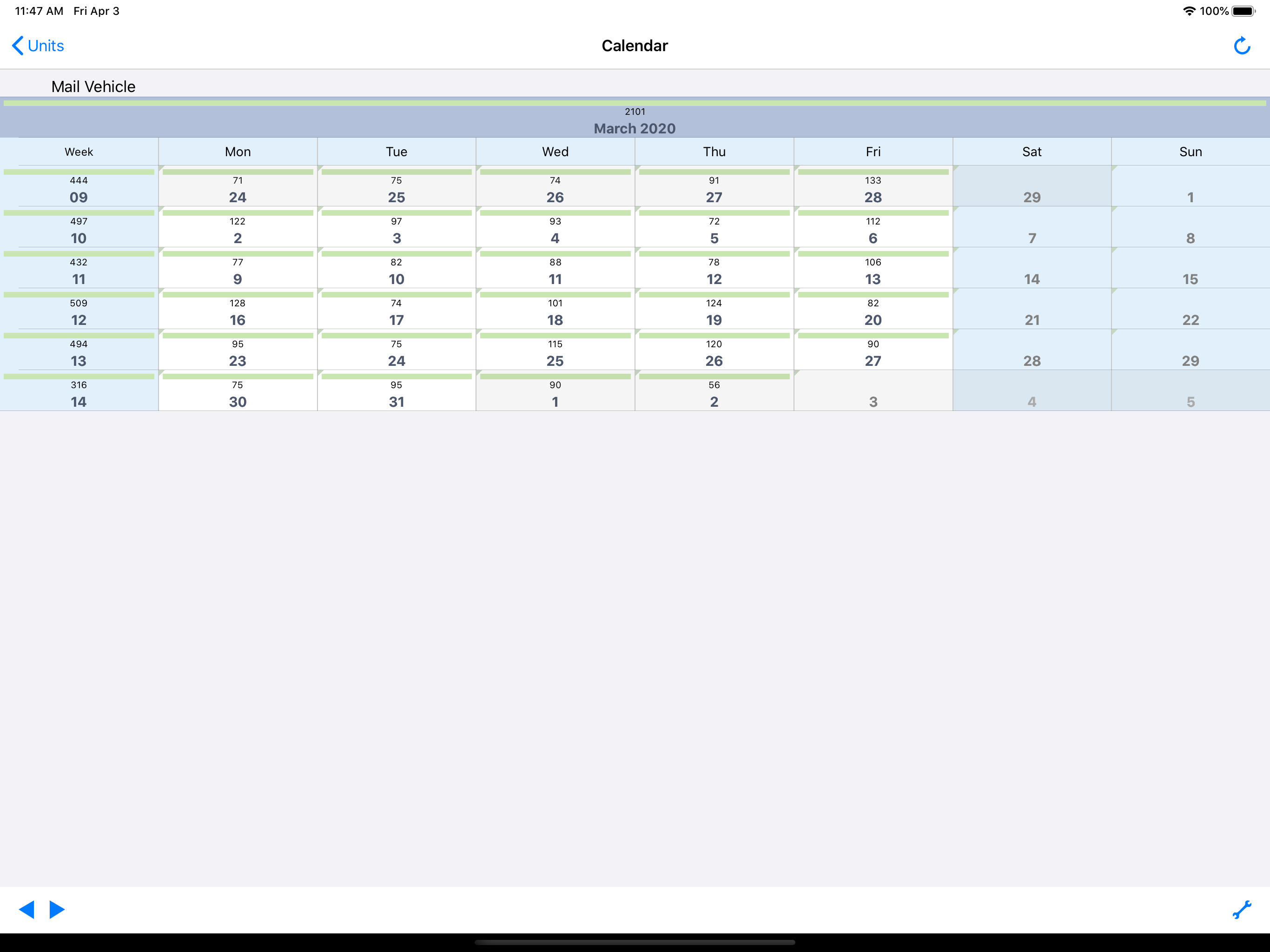1270x952 pixels.
Task: Tap the Mail Vehicle unit label
Action: [x=93, y=87]
